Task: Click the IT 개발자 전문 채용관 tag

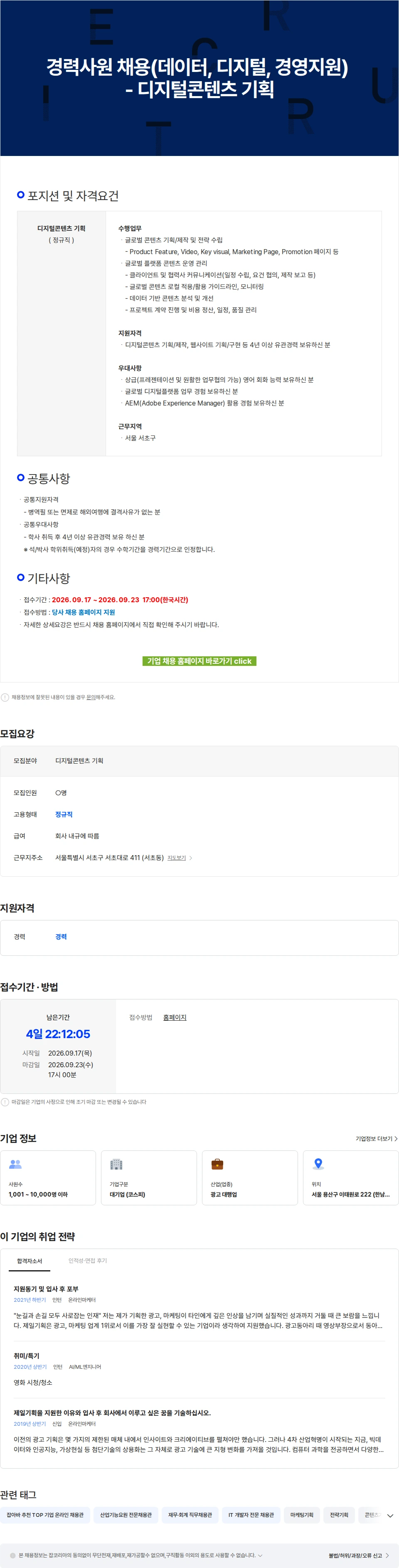Action: pos(251,1514)
